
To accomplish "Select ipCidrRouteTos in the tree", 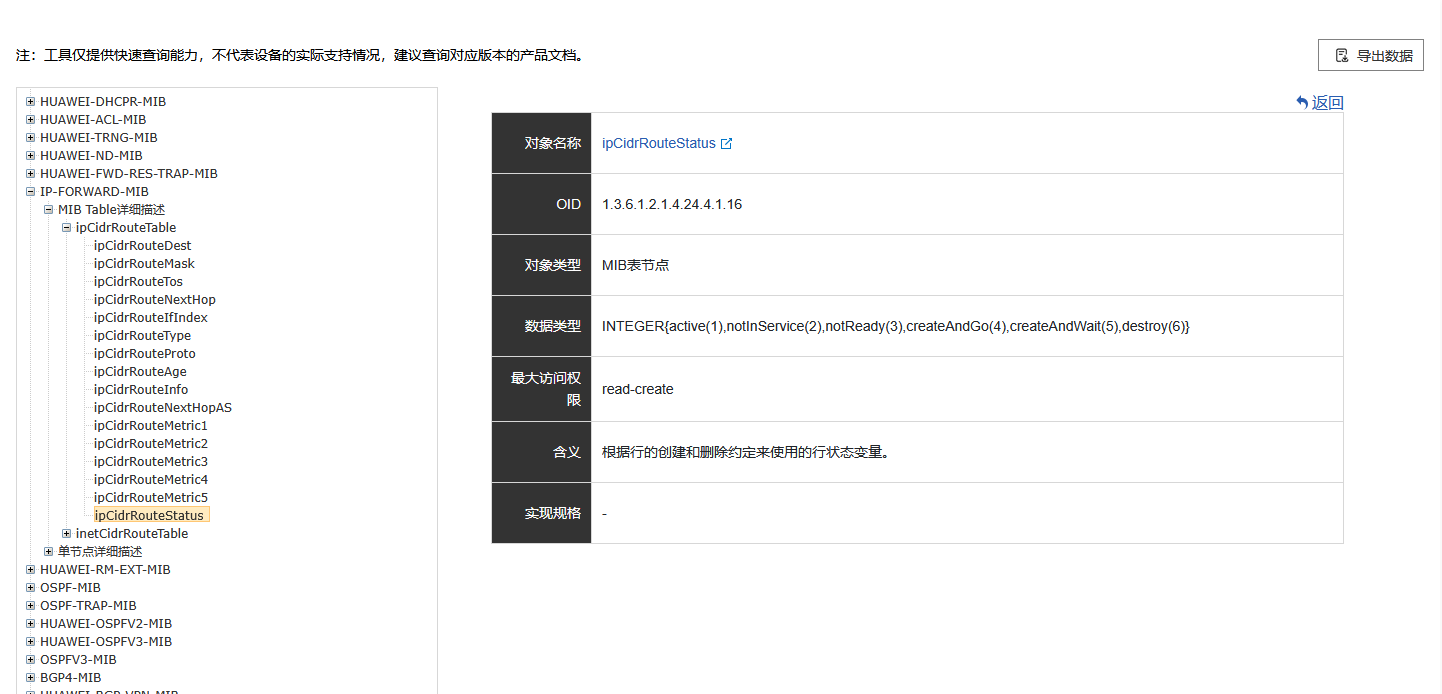I will pos(138,282).
